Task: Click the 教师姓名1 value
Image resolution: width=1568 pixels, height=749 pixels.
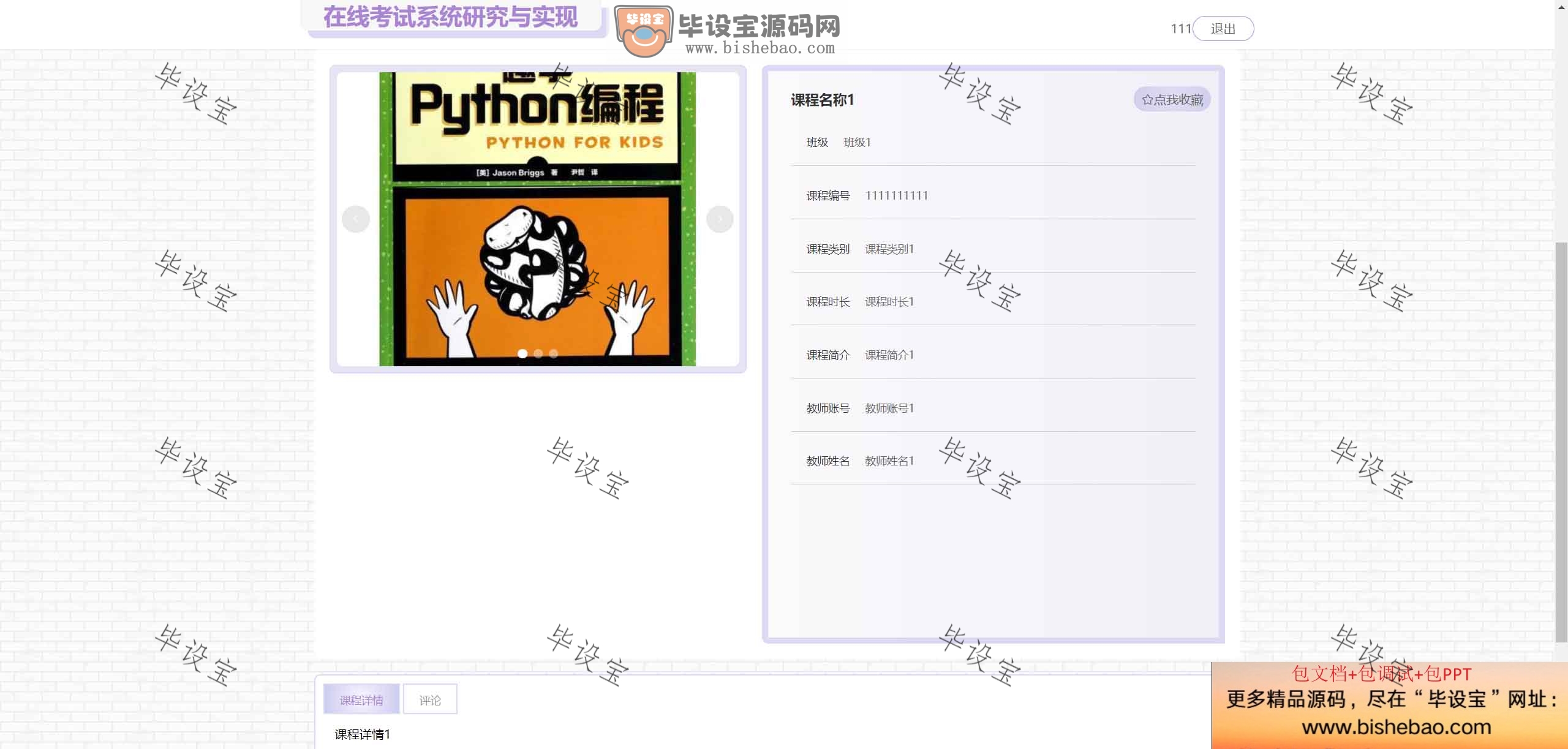Action: [889, 461]
